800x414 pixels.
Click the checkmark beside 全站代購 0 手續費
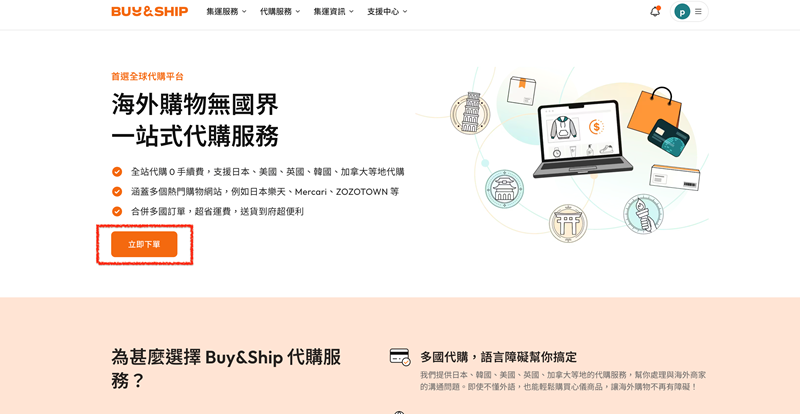point(117,172)
